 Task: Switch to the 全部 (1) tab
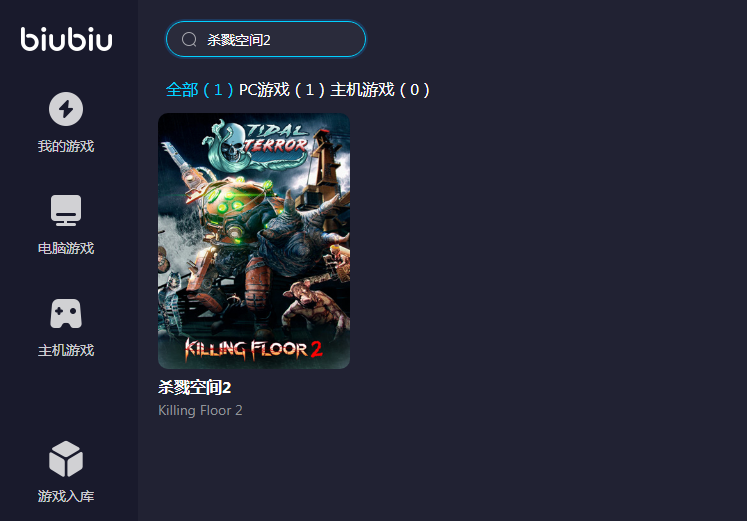(x=199, y=90)
